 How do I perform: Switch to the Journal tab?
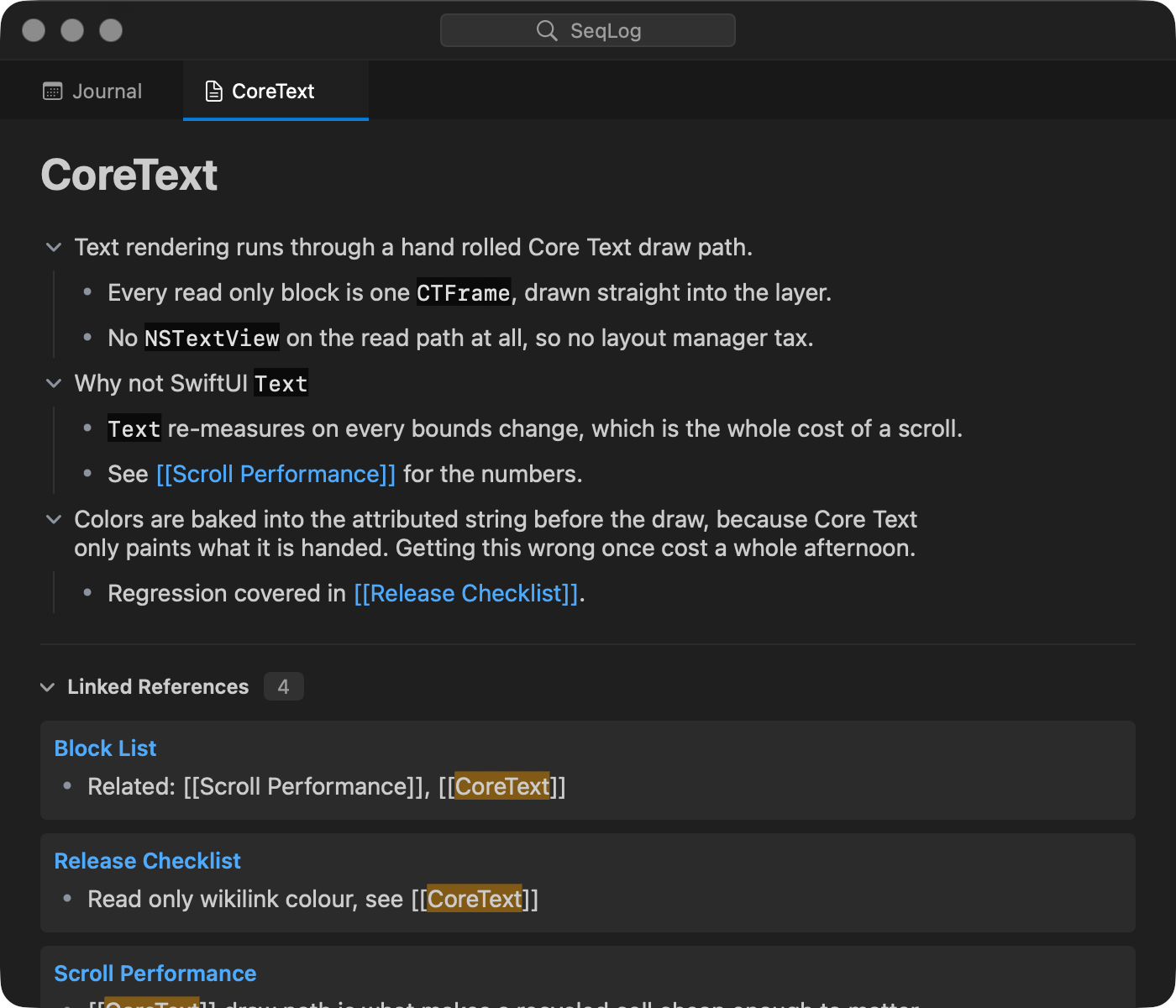[92, 91]
